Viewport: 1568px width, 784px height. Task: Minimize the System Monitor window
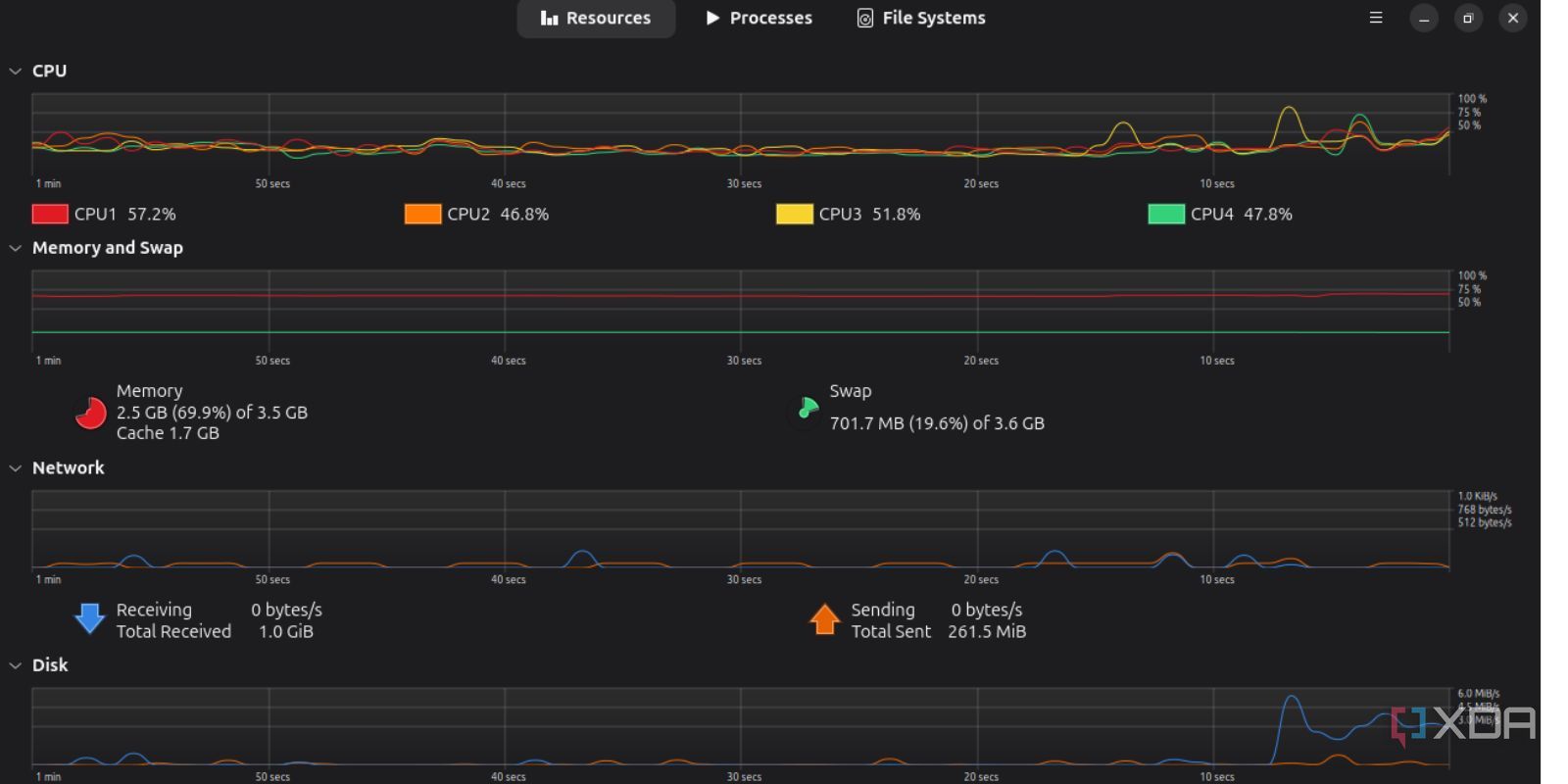1424,18
